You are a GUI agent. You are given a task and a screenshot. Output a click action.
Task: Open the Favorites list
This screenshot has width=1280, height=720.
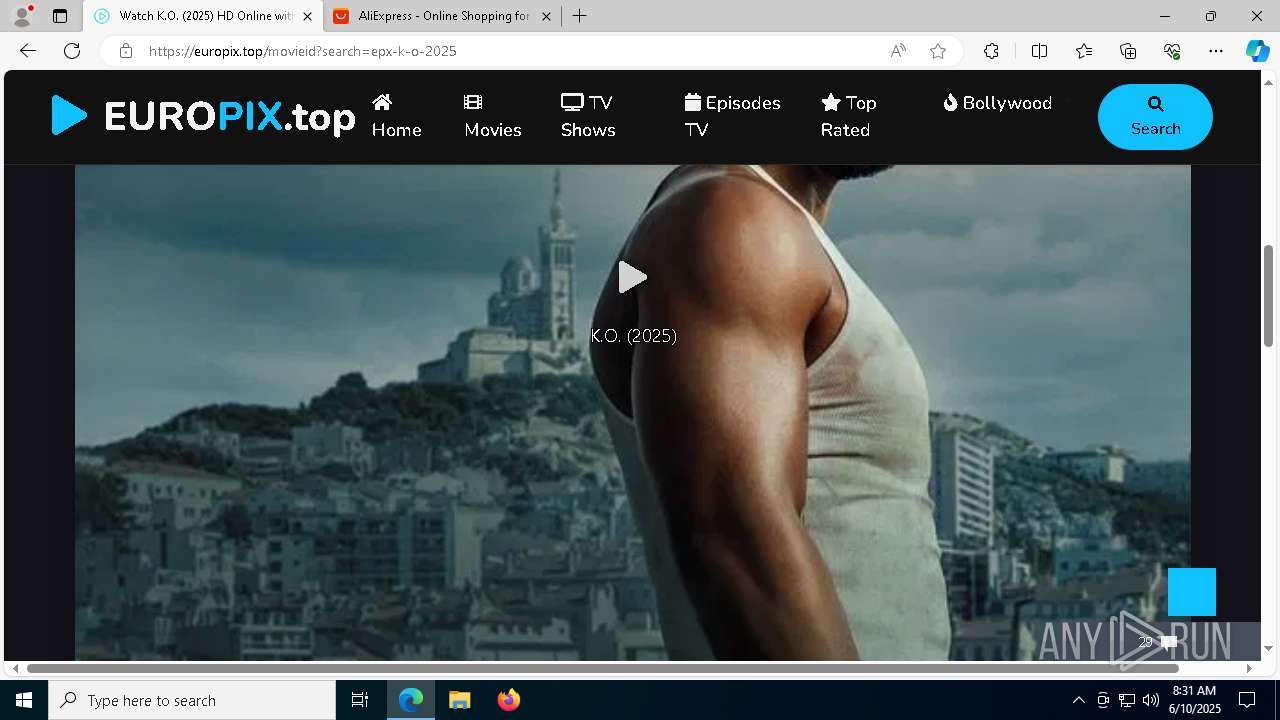(x=1084, y=51)
